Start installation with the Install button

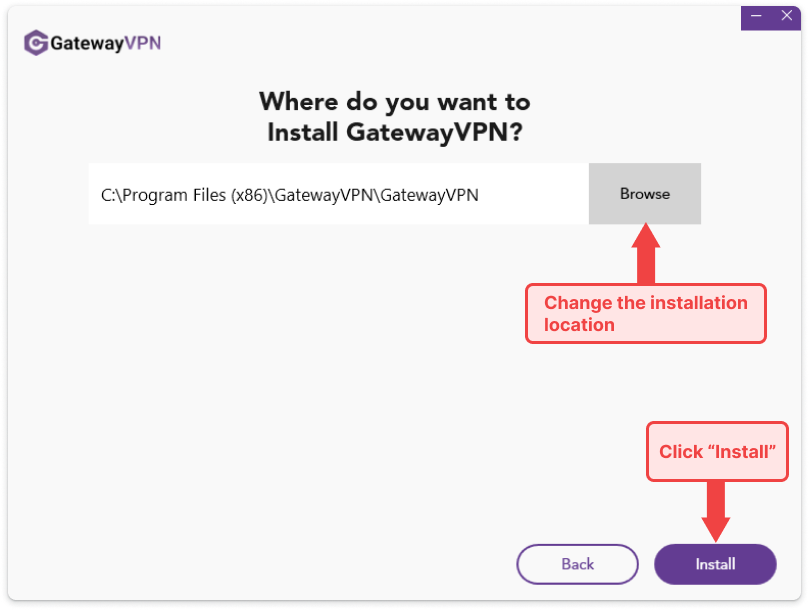(715, 564)
